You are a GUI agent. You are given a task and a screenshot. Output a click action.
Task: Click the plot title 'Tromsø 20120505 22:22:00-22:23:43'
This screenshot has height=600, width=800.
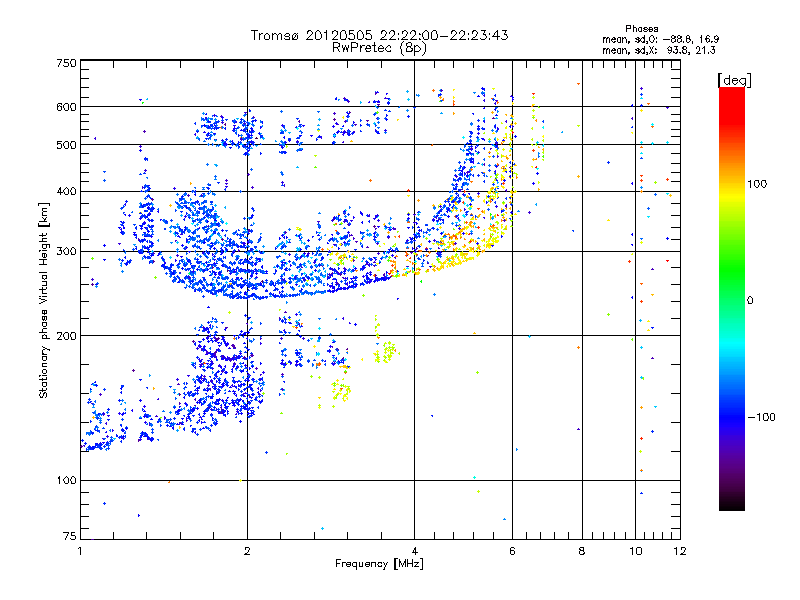(x=379, y=35)
